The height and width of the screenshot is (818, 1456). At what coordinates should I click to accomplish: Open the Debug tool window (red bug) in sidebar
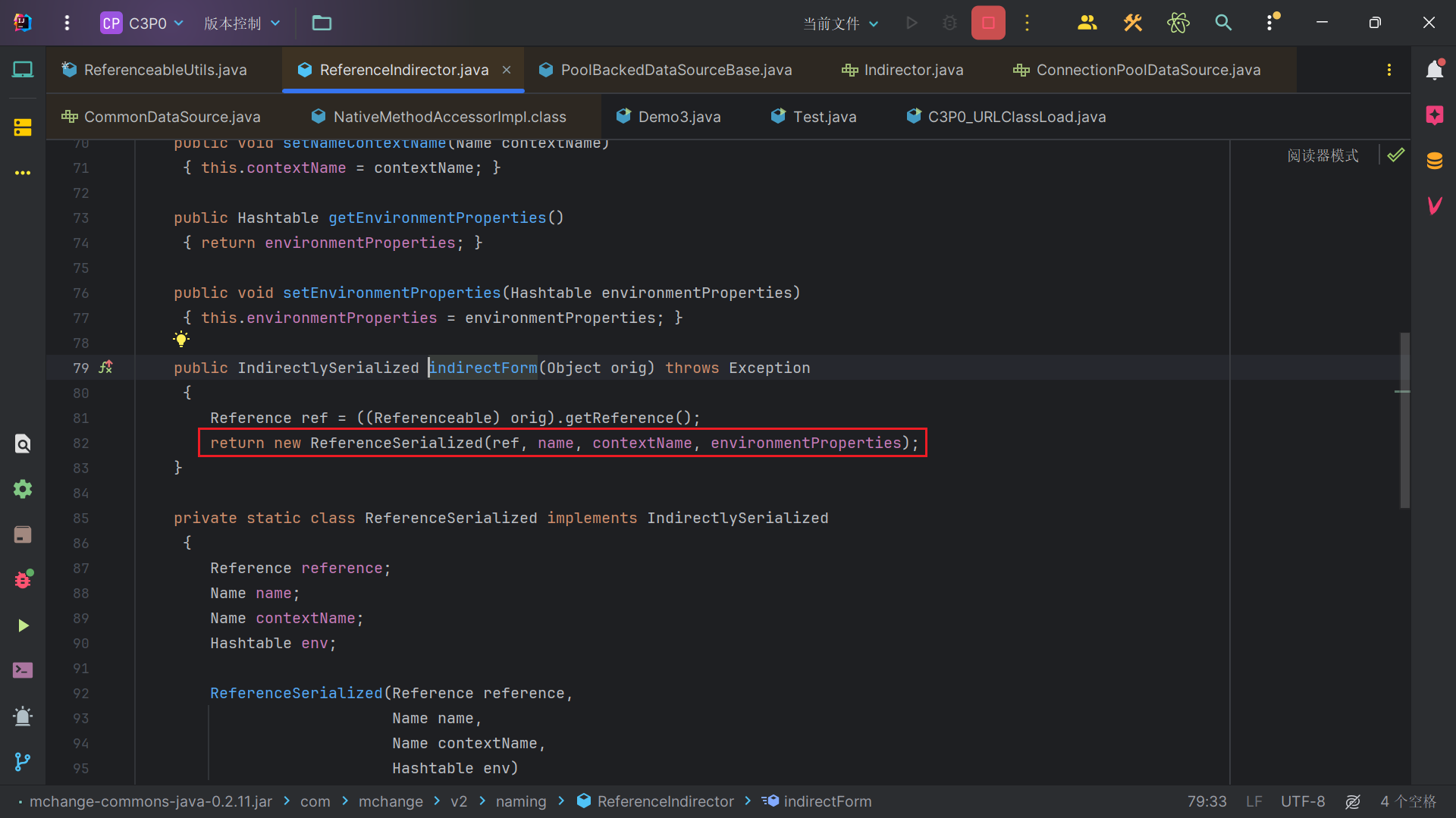23,580
